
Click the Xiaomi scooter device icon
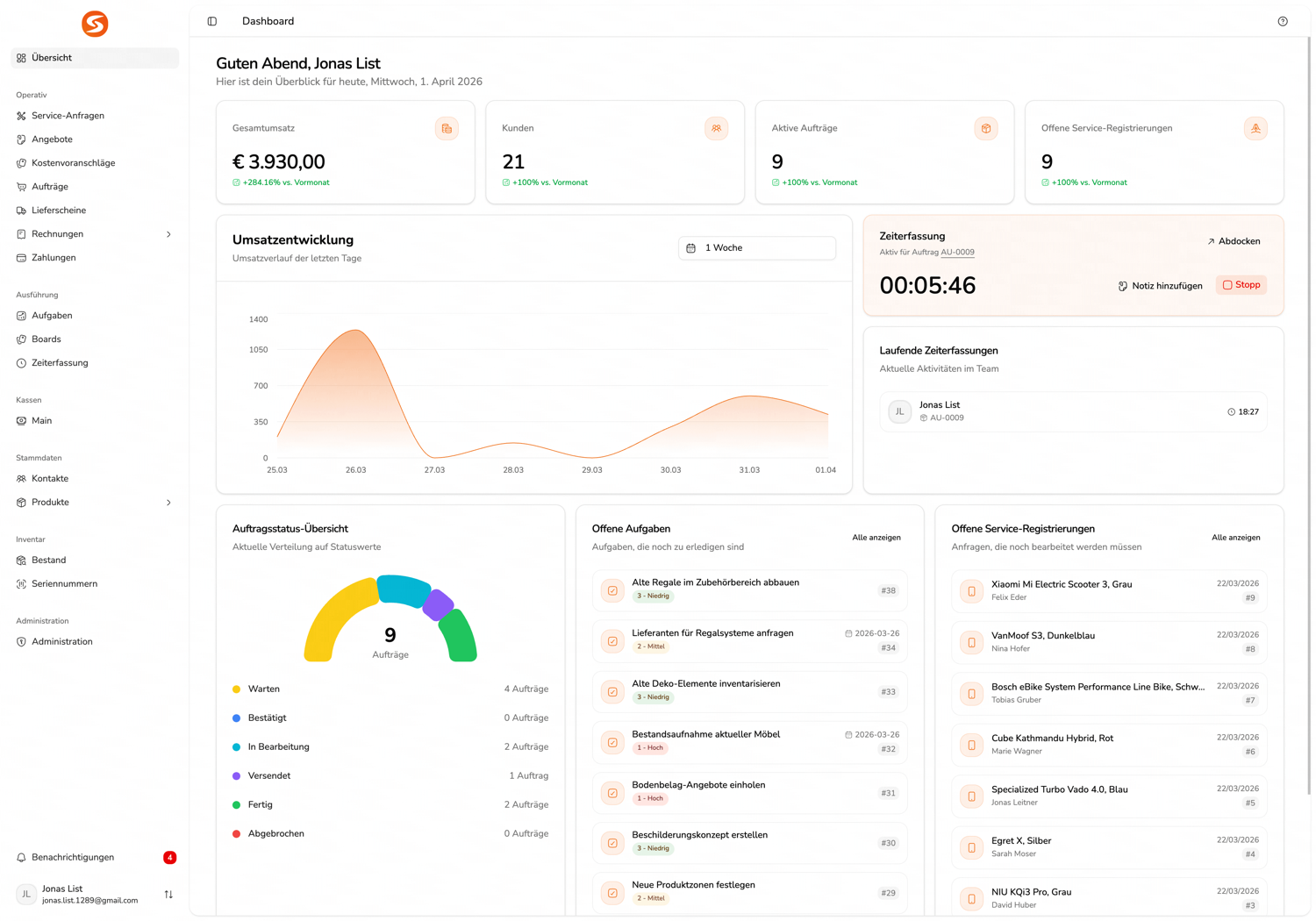tap(971, 591)
